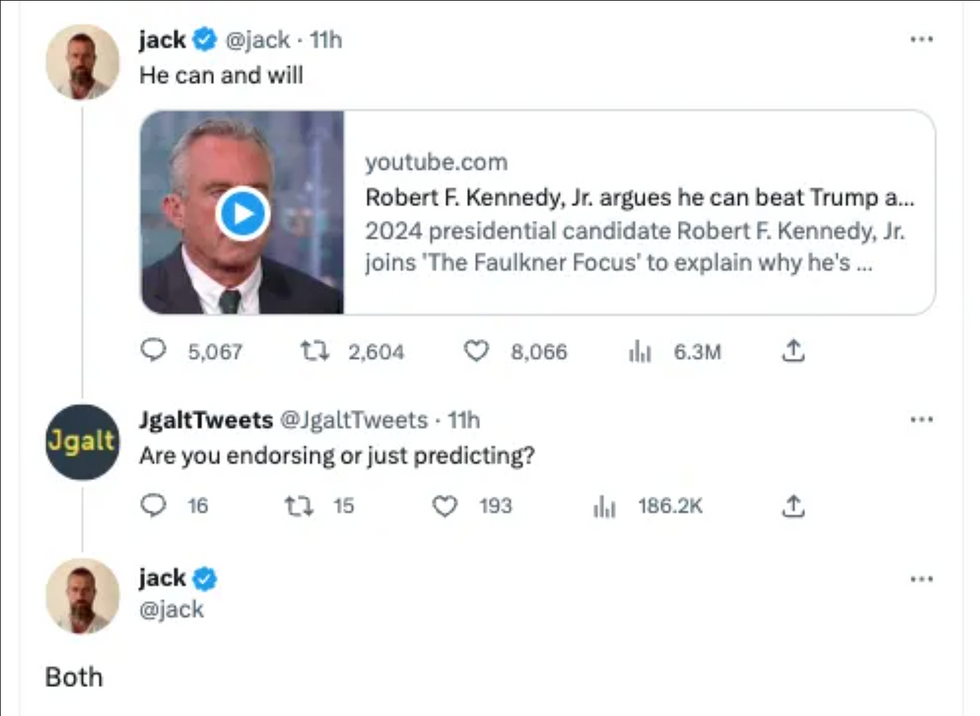The width and height of the screenshot is (980, 716).
Task: Open the @jack handle in the bottom reply
Action: pos(171,609)
